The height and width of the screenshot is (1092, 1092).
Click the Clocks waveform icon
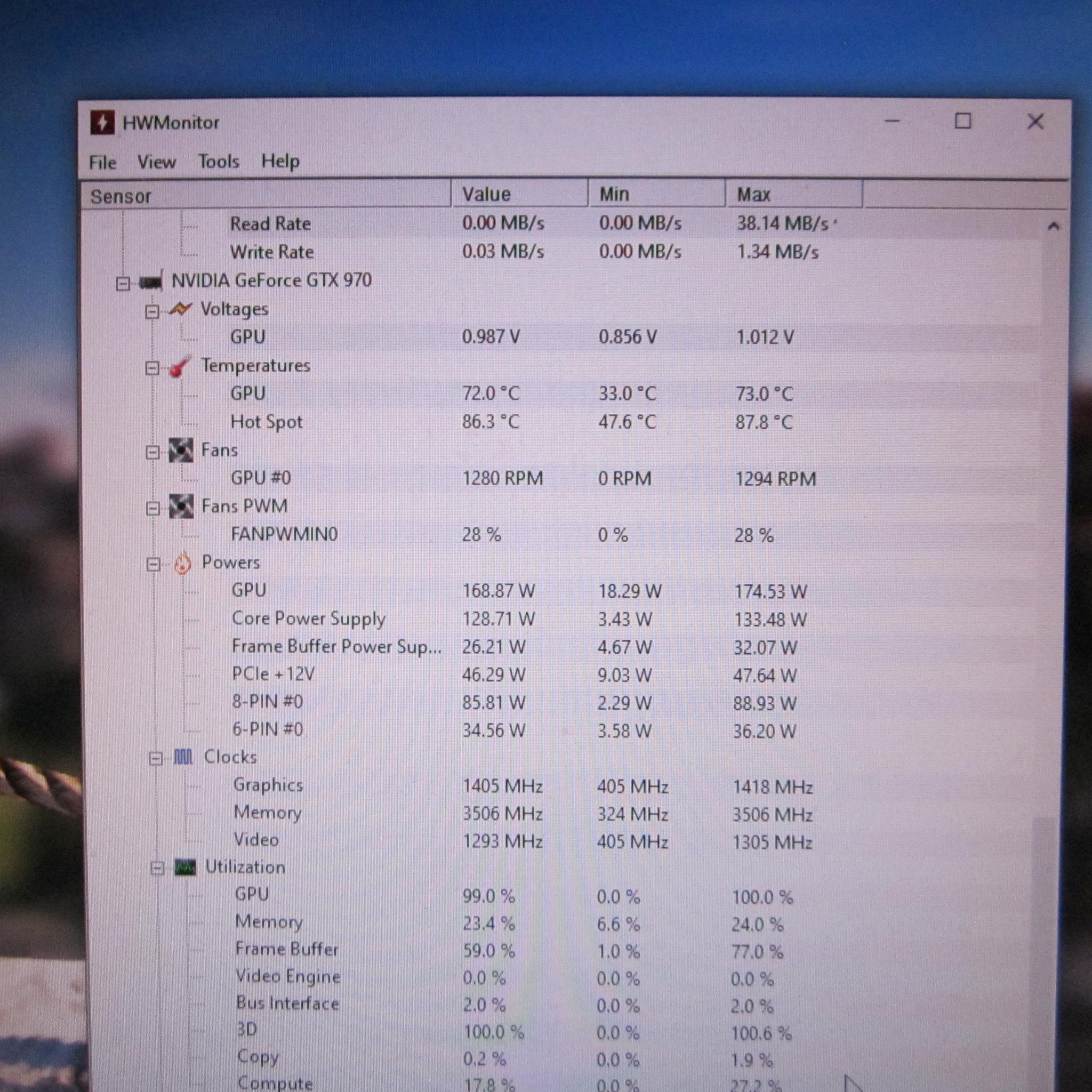[182, 756]
